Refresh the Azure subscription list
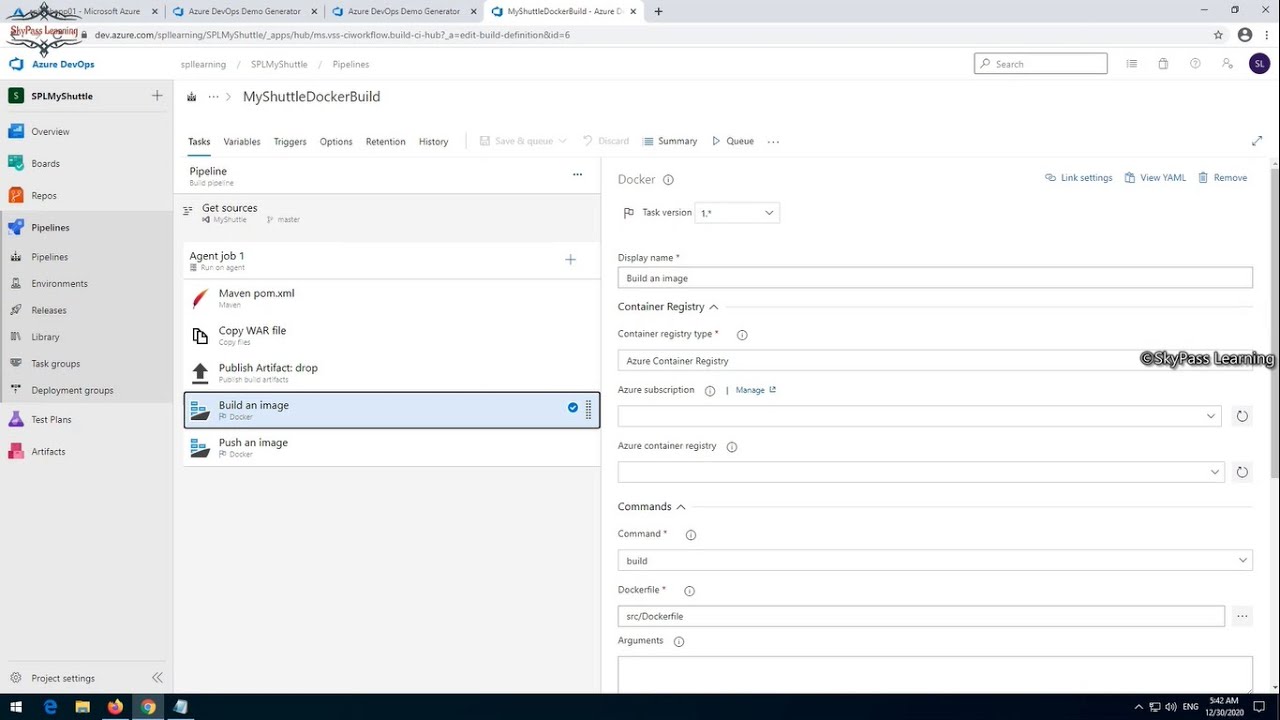This screenshot has width=1280, height=720. (x=1242, y=416)
